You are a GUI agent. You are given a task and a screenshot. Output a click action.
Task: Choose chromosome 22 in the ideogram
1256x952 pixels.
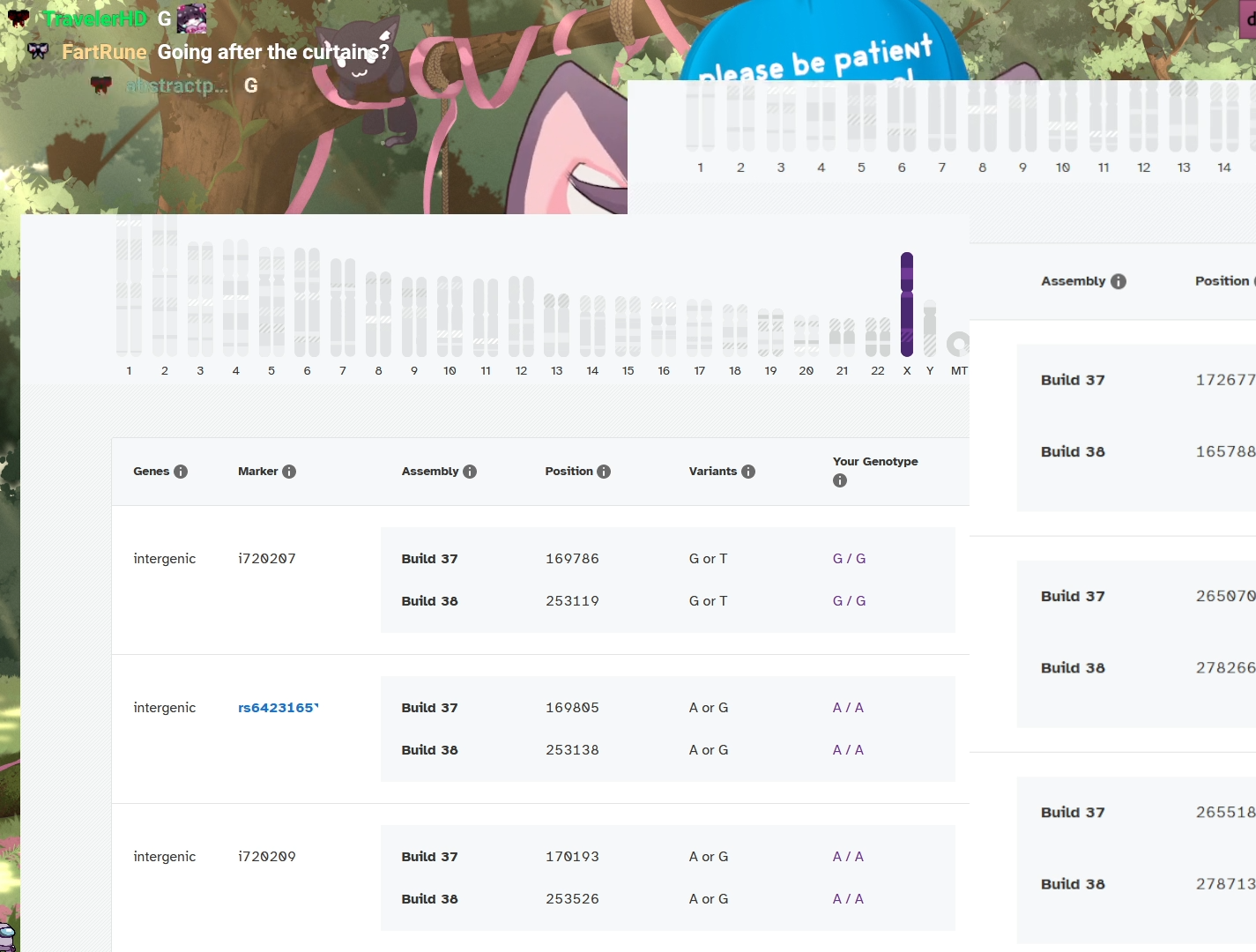878,337
